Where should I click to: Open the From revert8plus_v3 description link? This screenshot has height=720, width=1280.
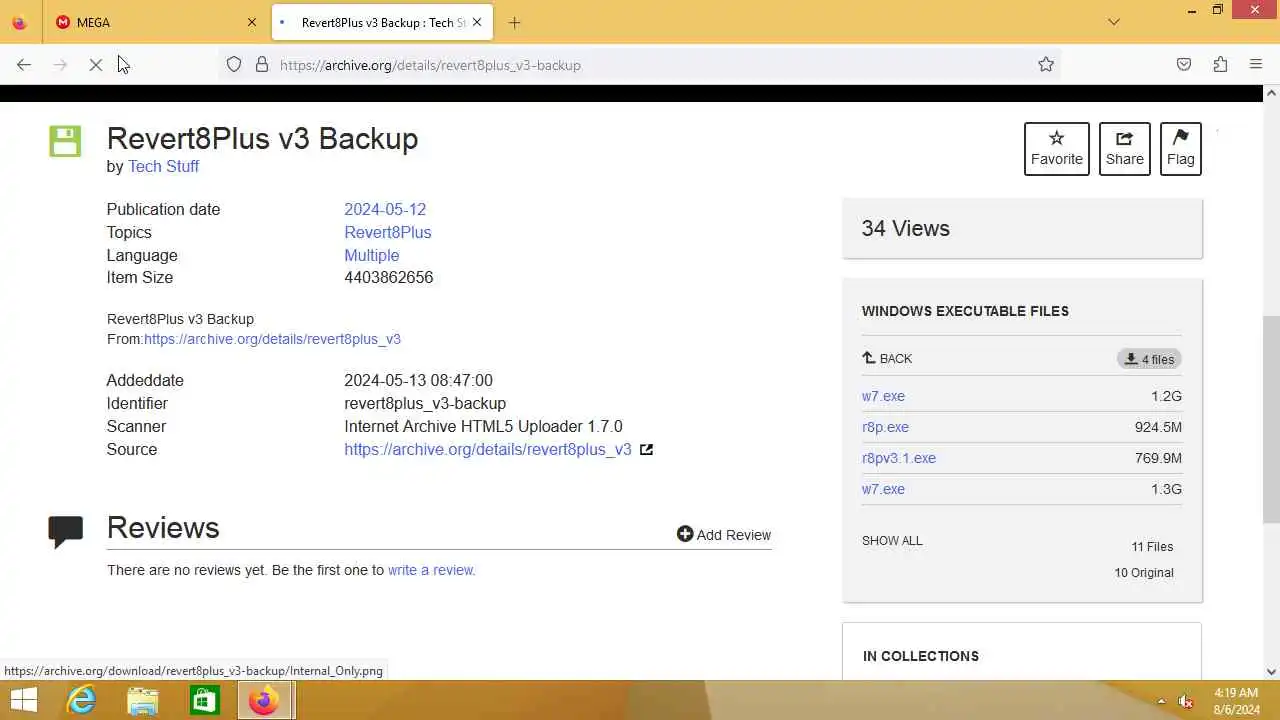pos(272,339)
